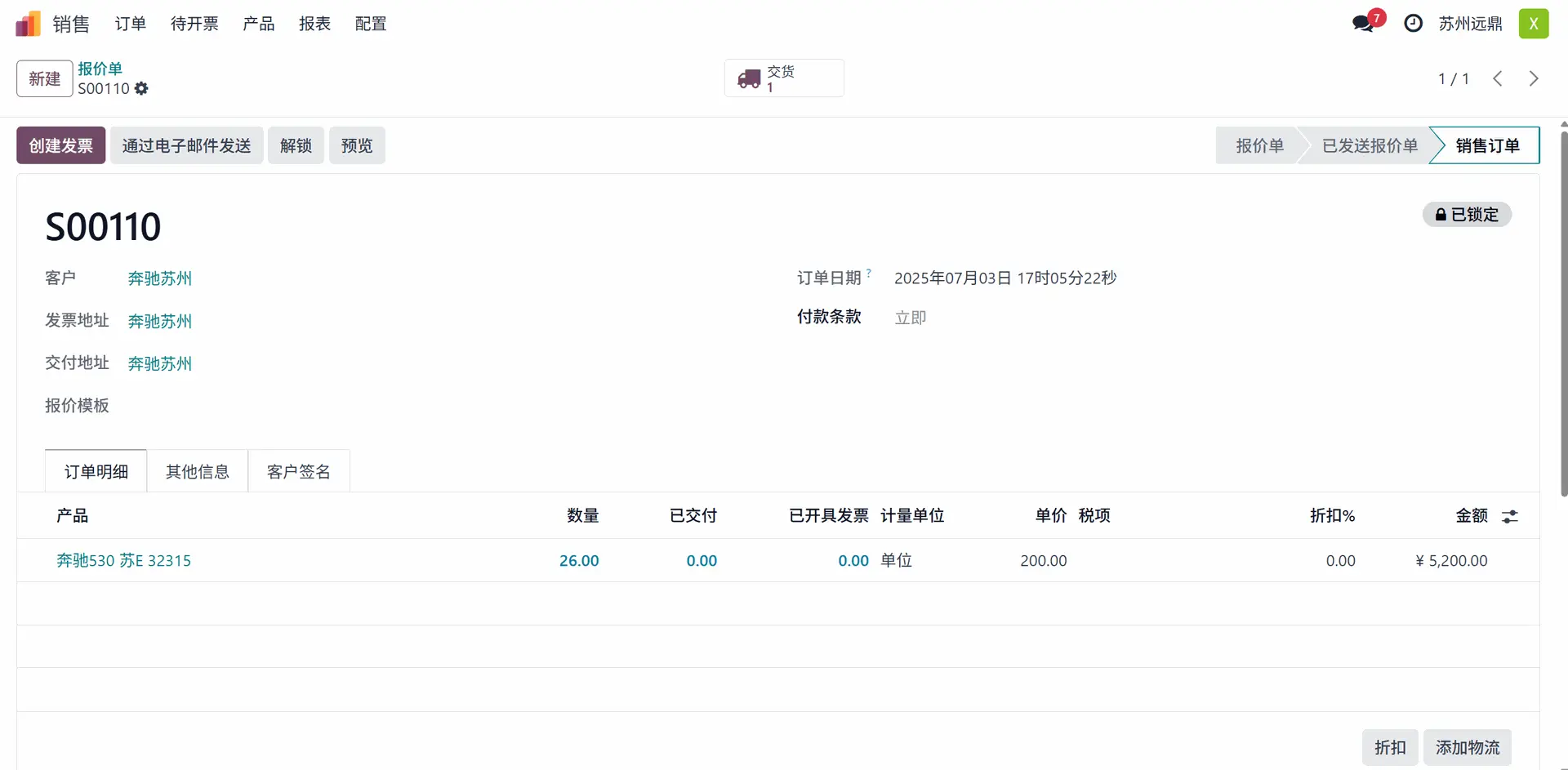
Task: Click the amount ¥ 5,200.00
Action: click(1451, 560)
